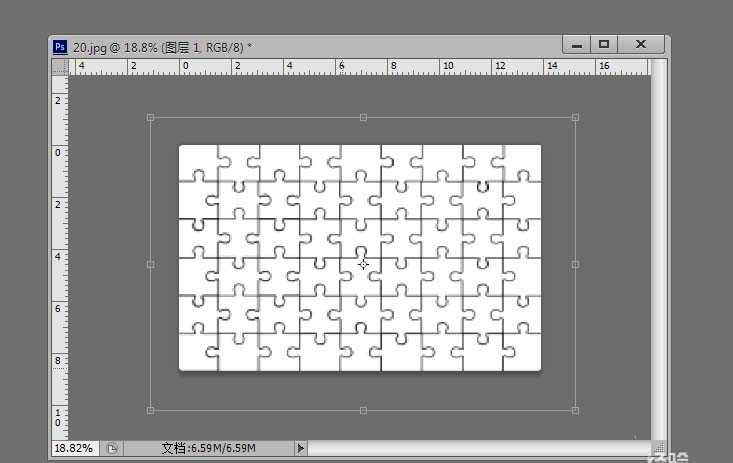Image resolution: width=733 pixels, height=463 pixels.
Task: Minimize the 20.jpg document window
Action: coord(576,45)
